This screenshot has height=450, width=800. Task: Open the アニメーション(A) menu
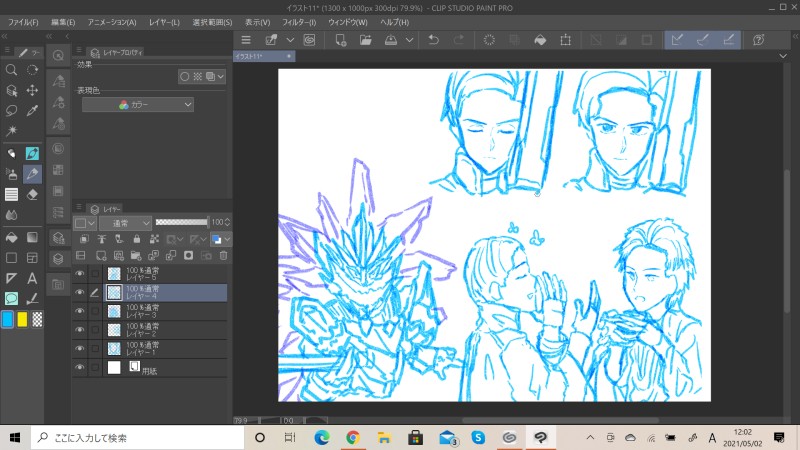point(112,22)
